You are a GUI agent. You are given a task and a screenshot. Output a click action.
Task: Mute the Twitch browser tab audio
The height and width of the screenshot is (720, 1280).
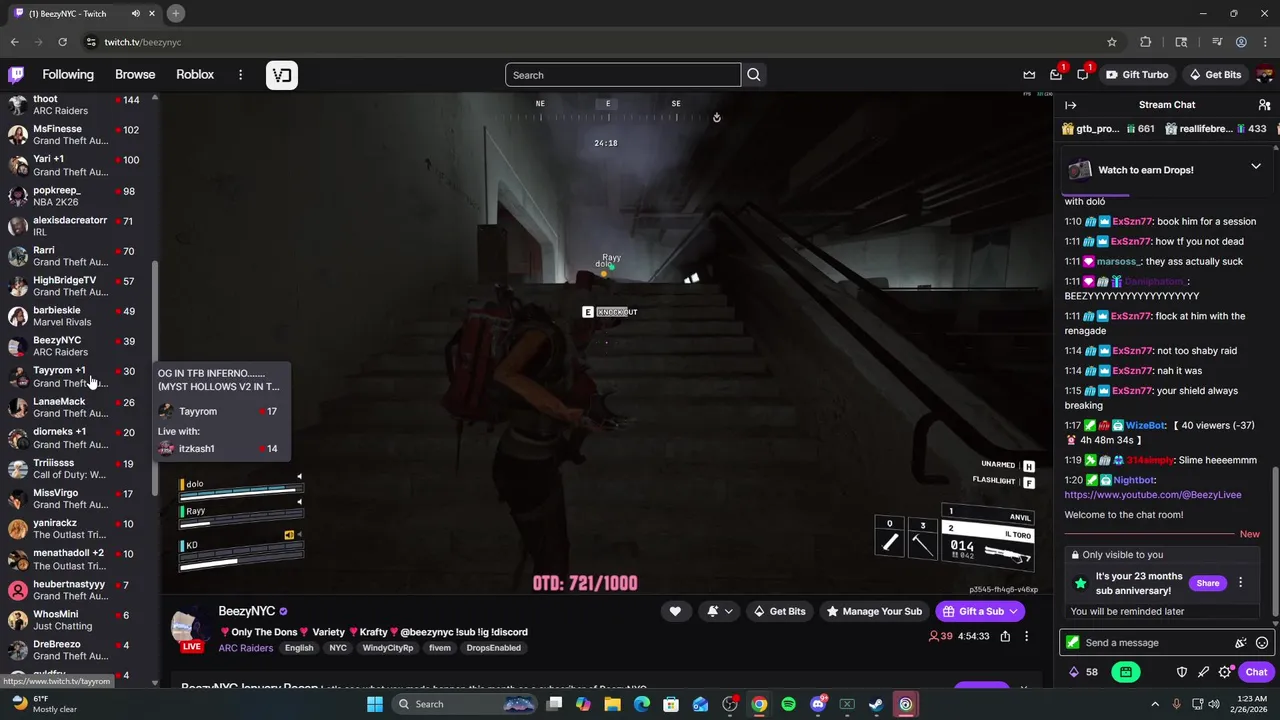135,13
